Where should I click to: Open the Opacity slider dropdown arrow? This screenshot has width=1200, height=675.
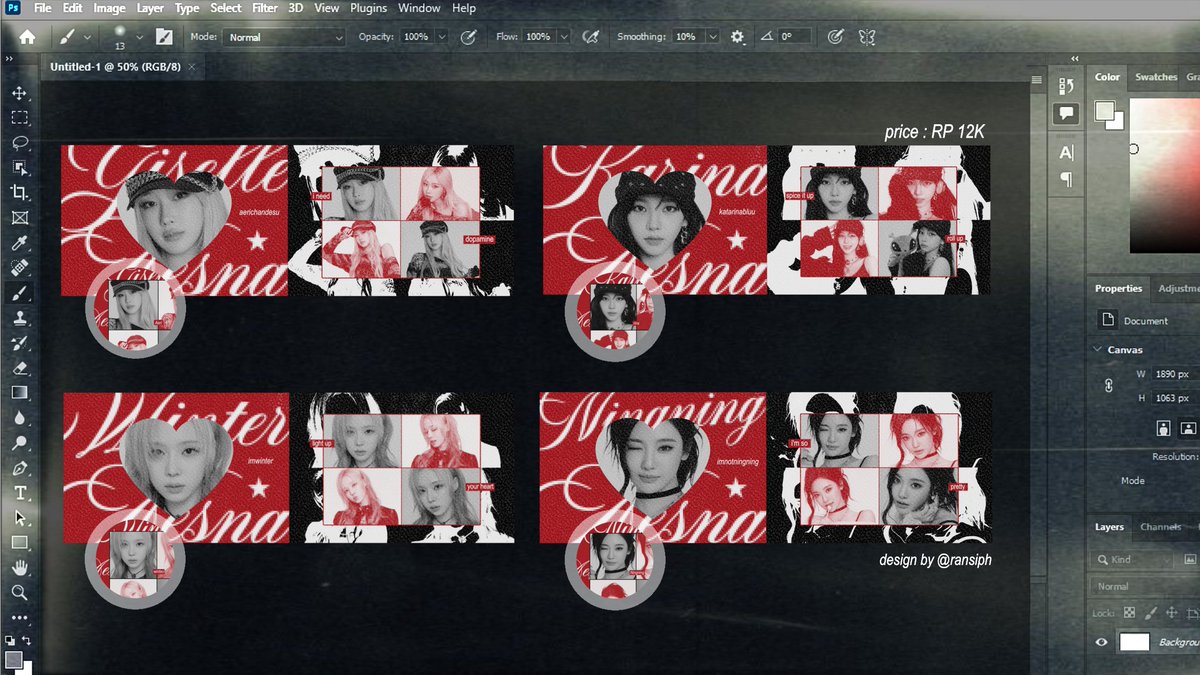[442, 36]
